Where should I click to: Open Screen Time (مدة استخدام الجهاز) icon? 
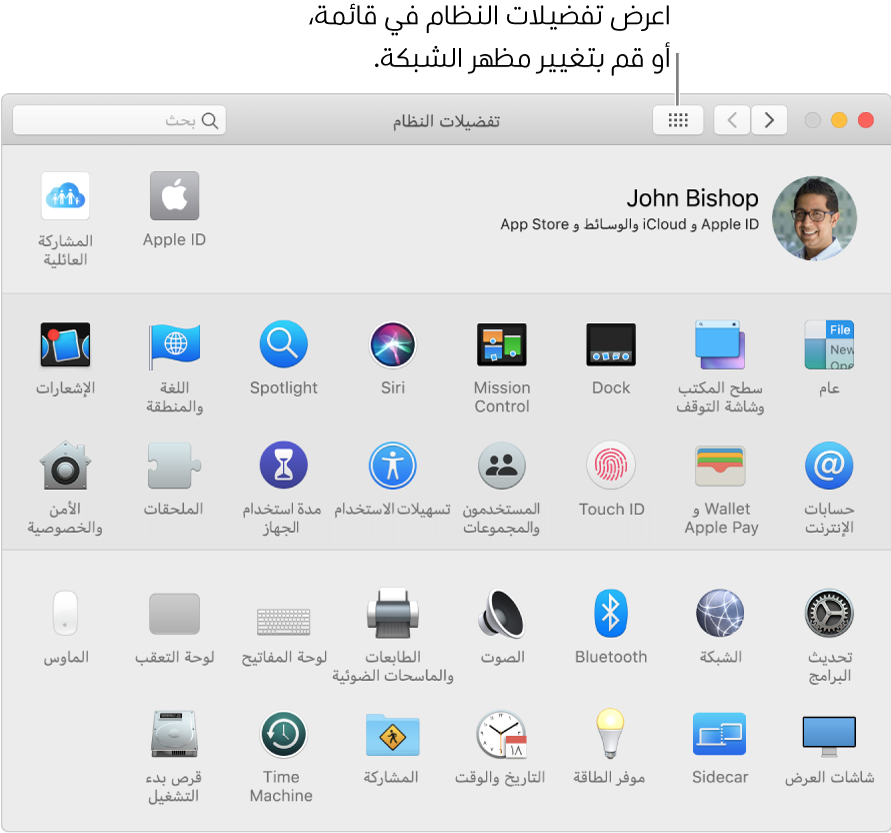pos(284,466)
